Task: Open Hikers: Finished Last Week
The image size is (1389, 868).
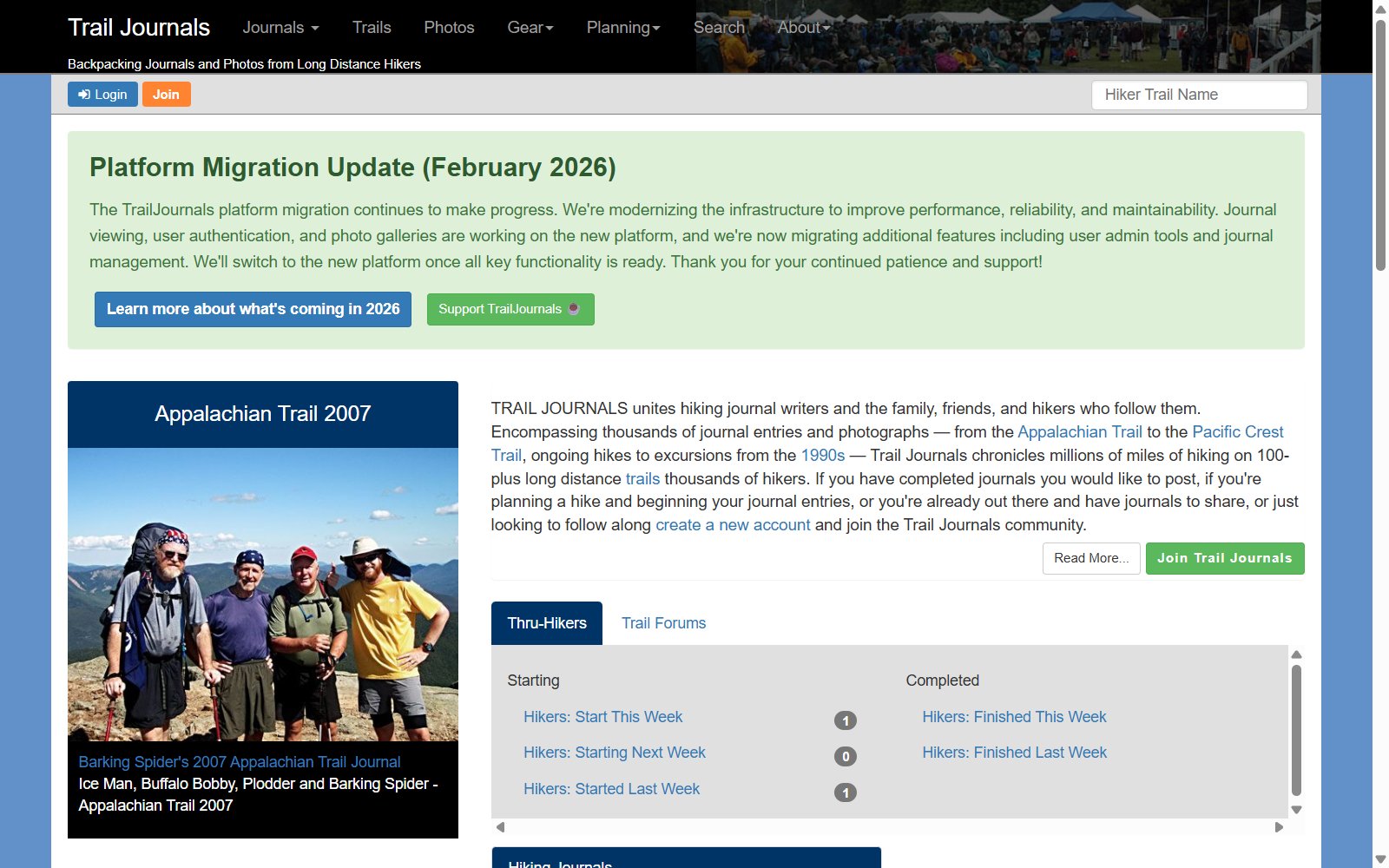Action: (1014, 753)
